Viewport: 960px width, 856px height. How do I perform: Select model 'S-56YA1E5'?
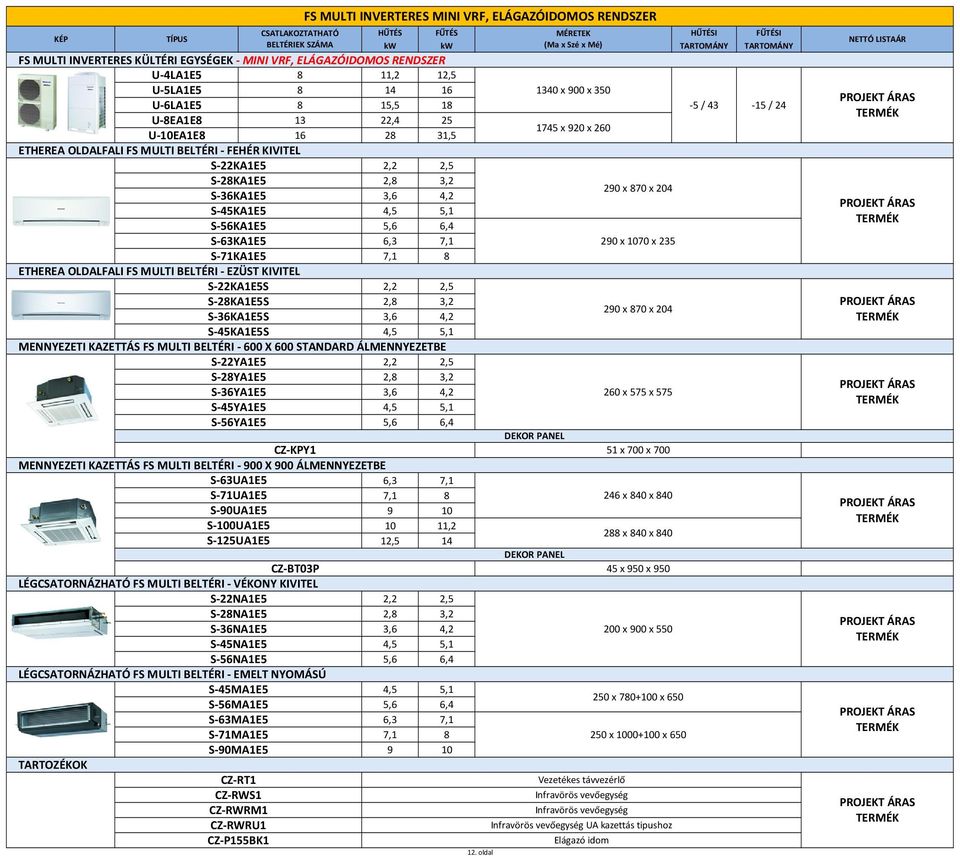click(x=238, y=422)
